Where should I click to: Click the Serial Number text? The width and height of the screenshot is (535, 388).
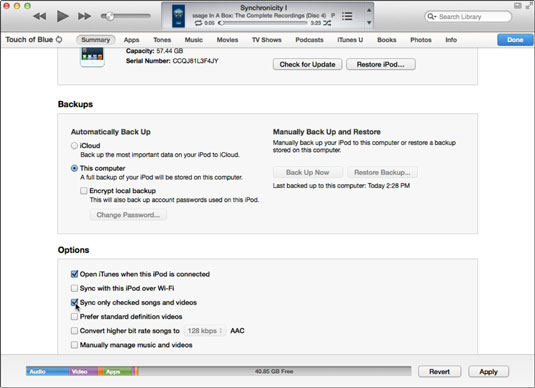172,61
